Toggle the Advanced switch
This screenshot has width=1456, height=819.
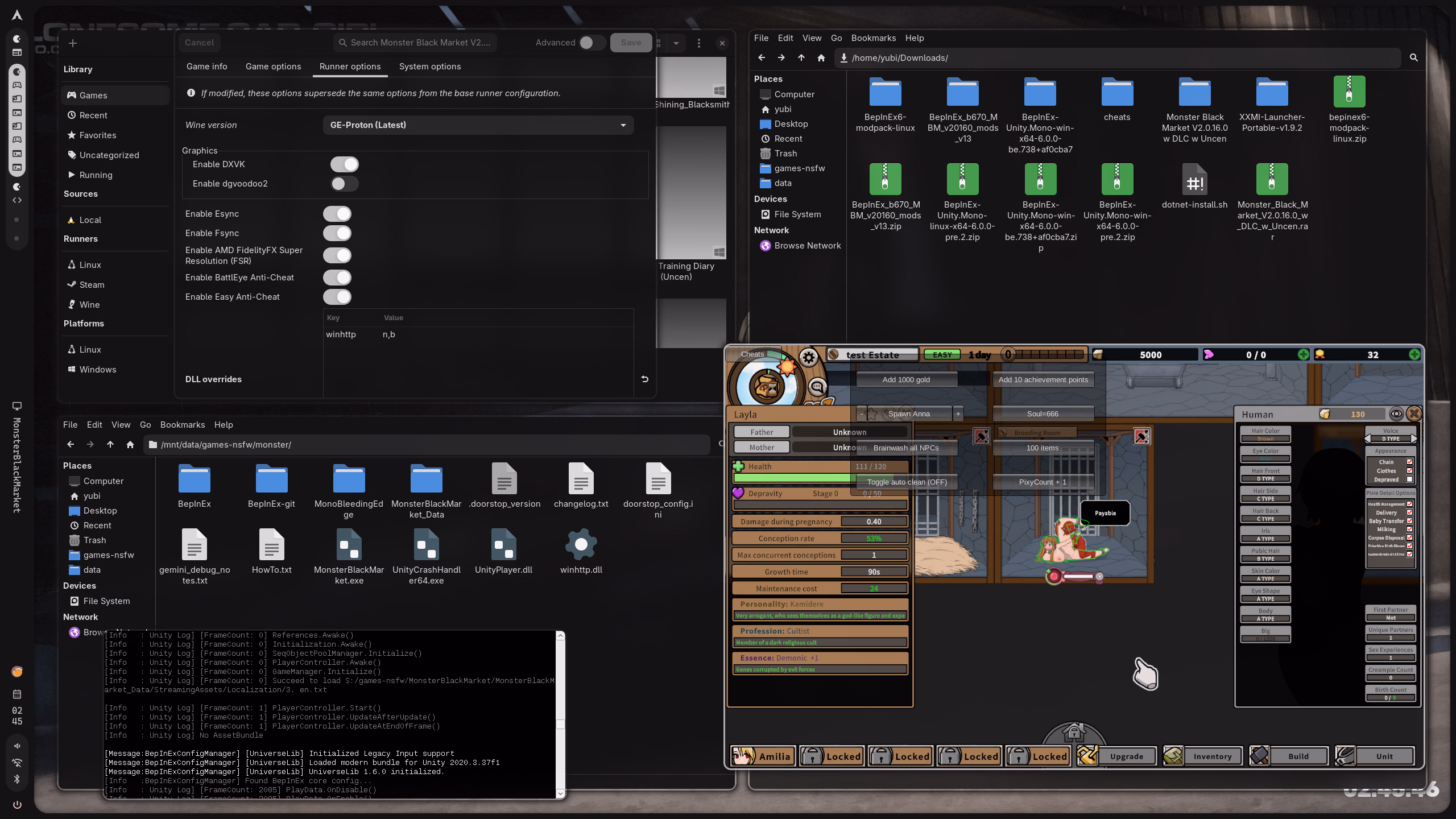point(591,43)
